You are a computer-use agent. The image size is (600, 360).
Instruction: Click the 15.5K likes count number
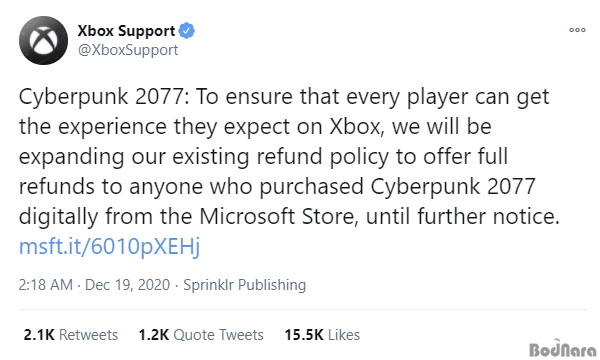(304, 335)
